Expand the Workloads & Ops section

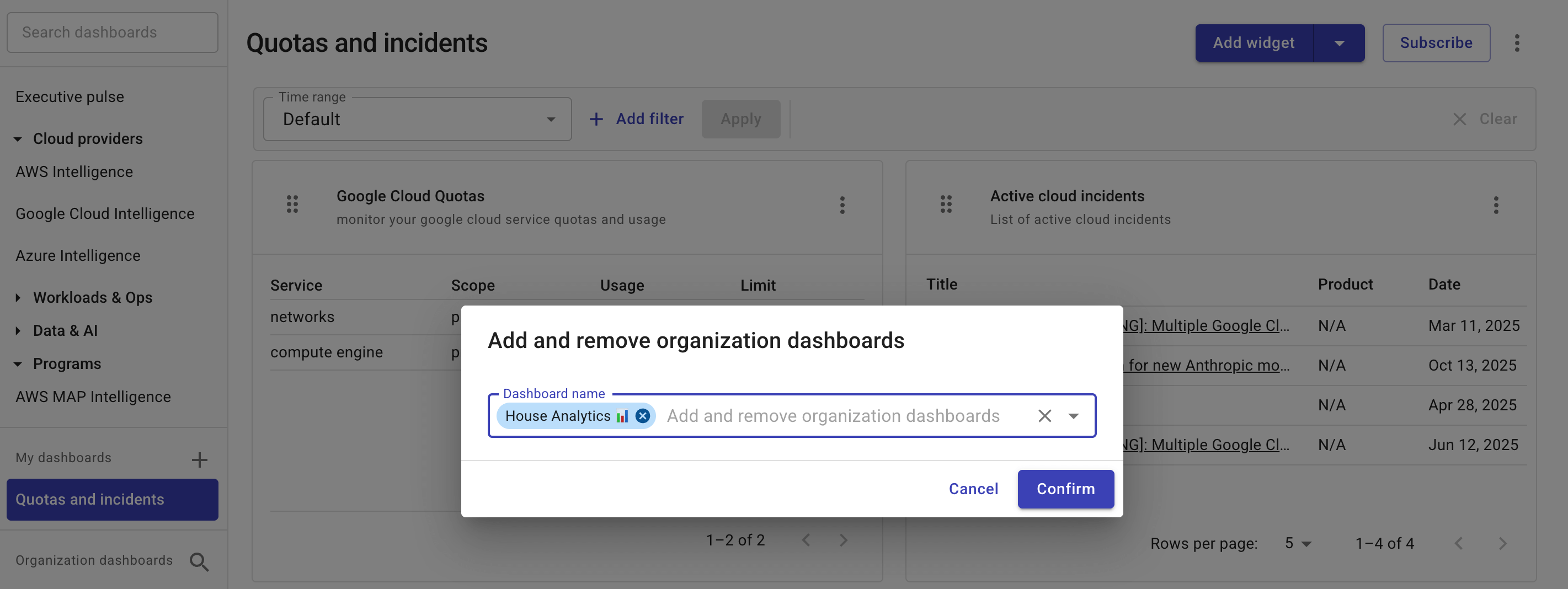(x=18, y=298)
